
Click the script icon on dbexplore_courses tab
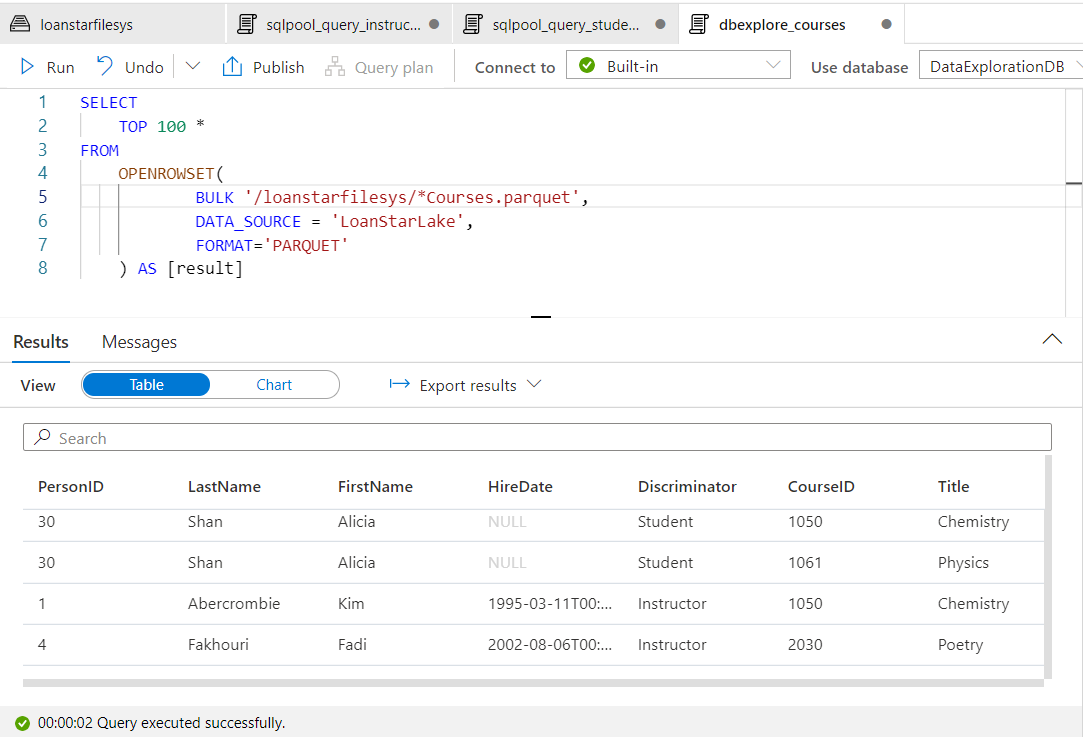[x=699, y=23]
